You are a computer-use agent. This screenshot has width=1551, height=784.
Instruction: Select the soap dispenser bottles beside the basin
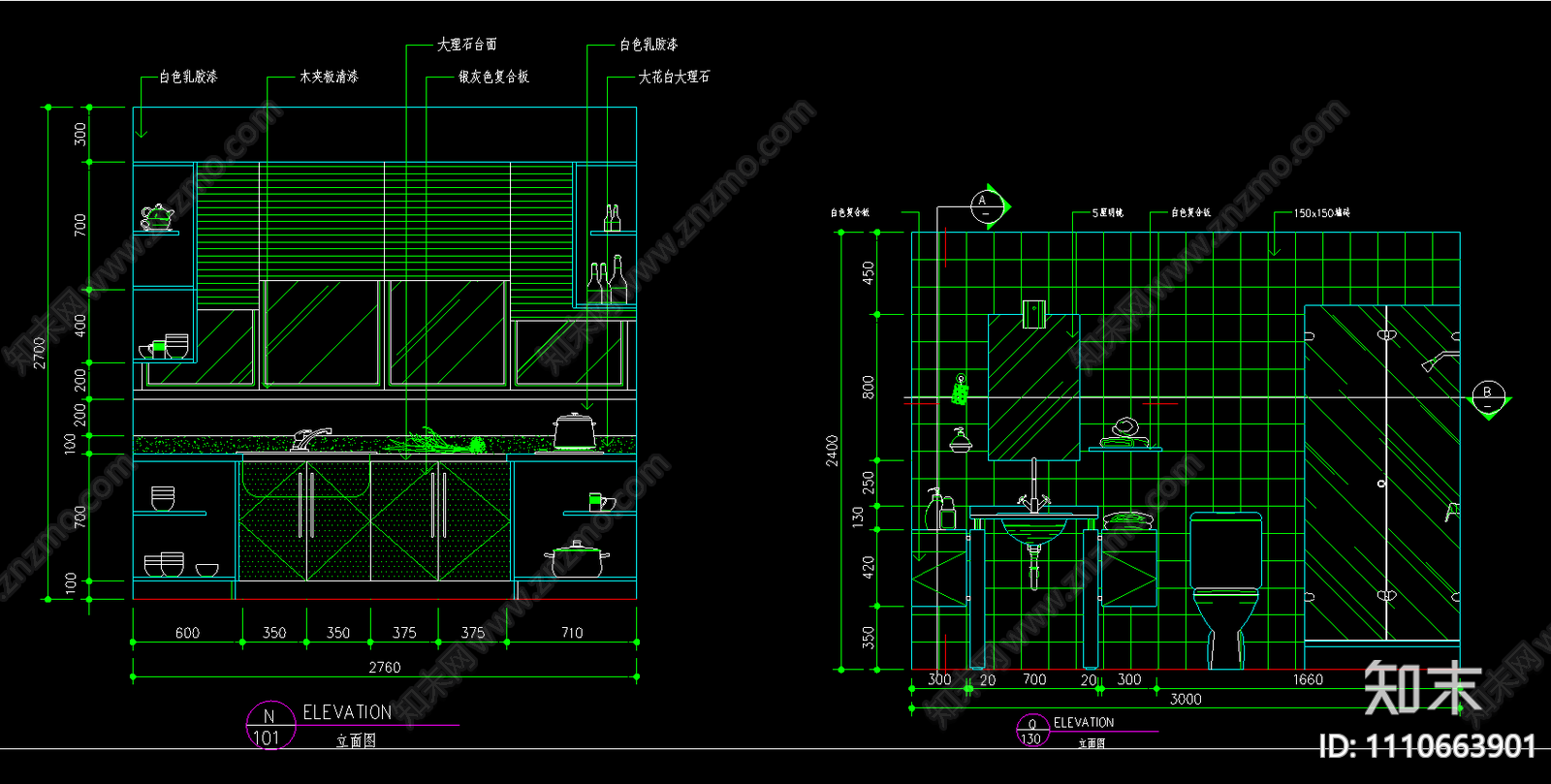(x=940, y=509)
